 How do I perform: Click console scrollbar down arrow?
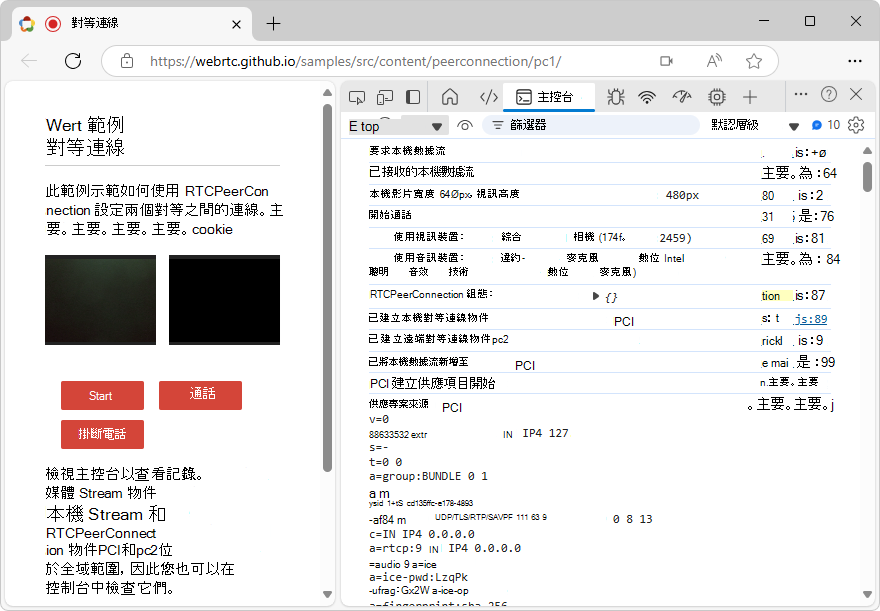867,594
